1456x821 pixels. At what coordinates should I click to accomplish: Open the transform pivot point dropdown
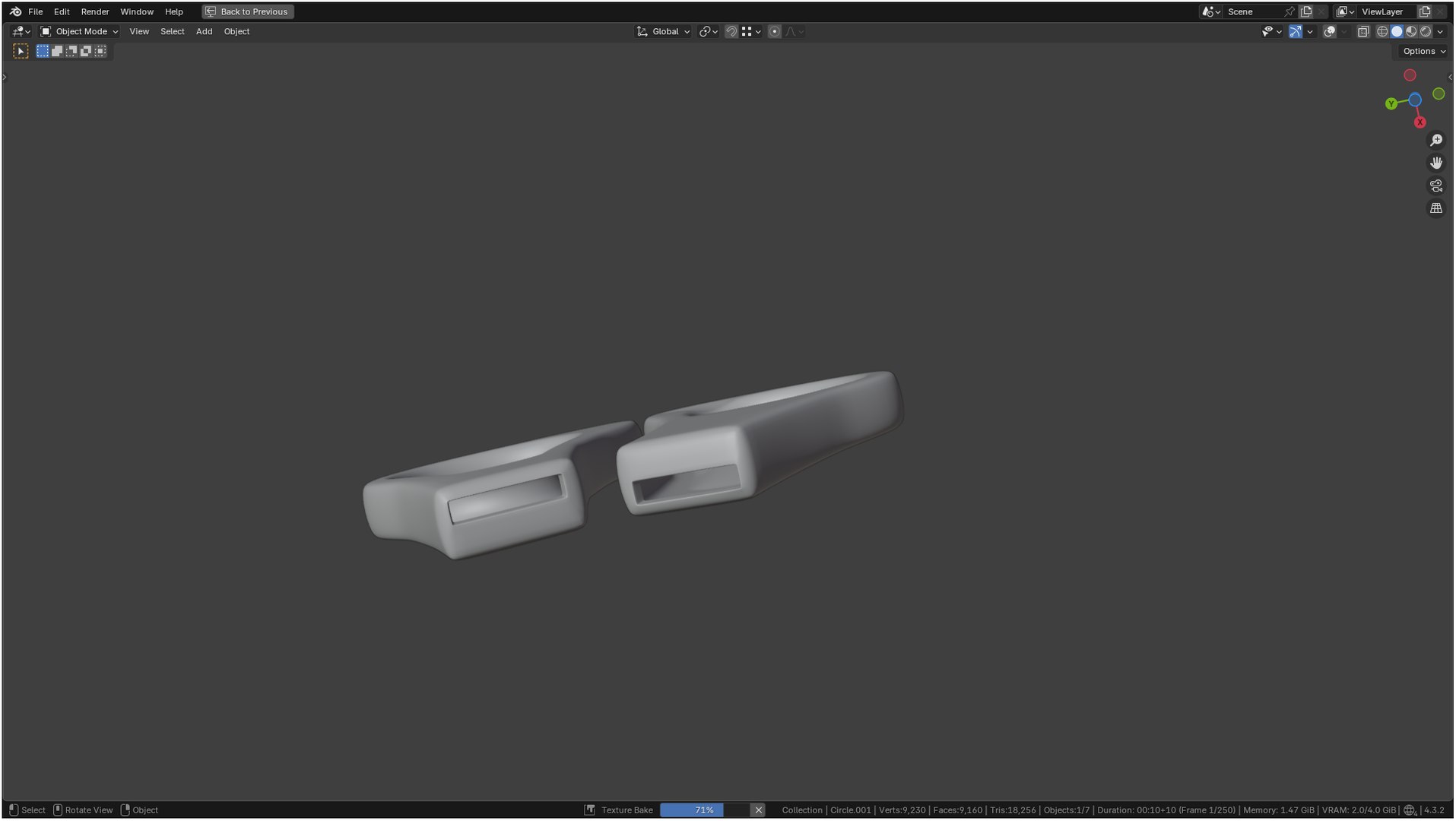[709, 31]
